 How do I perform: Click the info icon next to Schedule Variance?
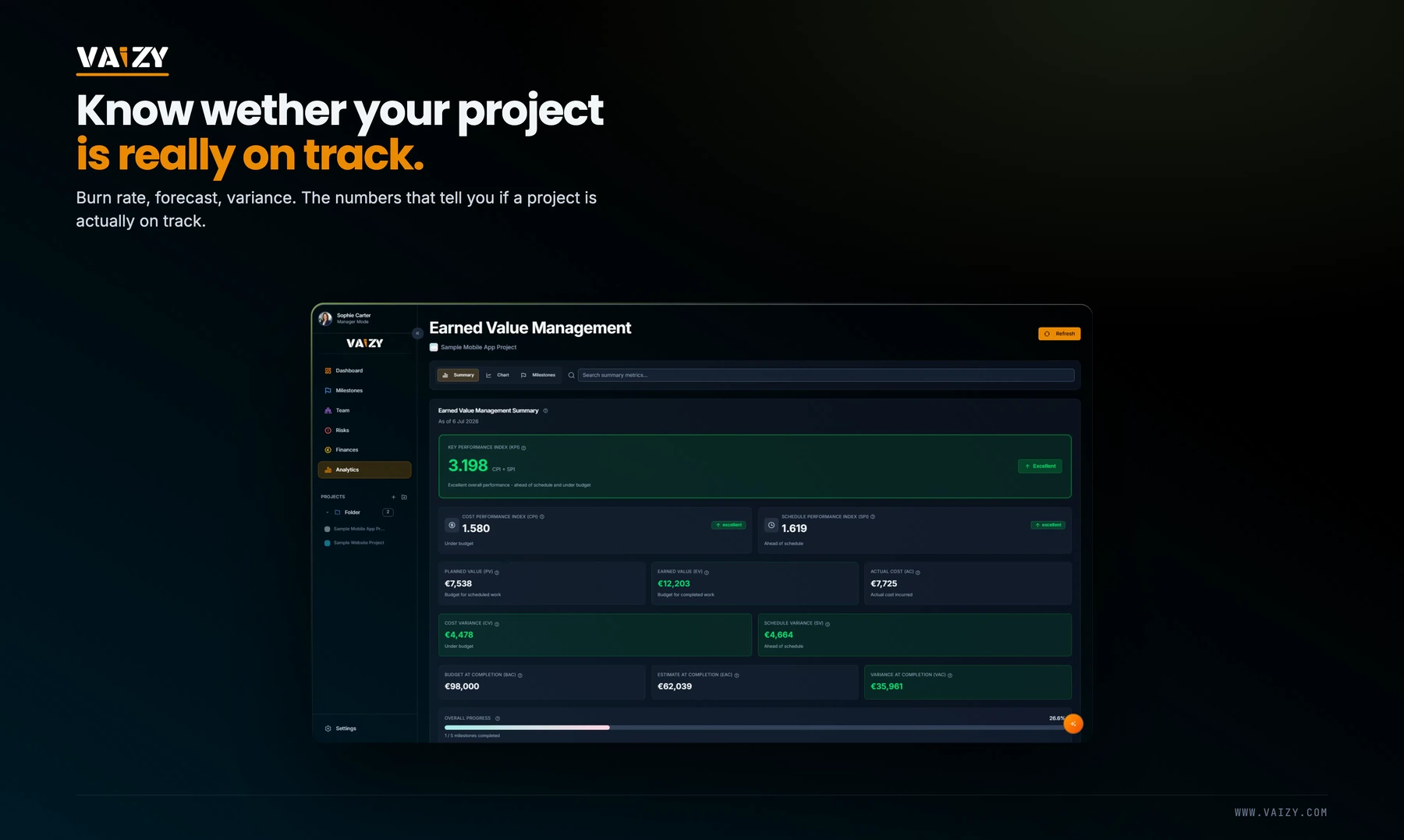tap(828, 624)
